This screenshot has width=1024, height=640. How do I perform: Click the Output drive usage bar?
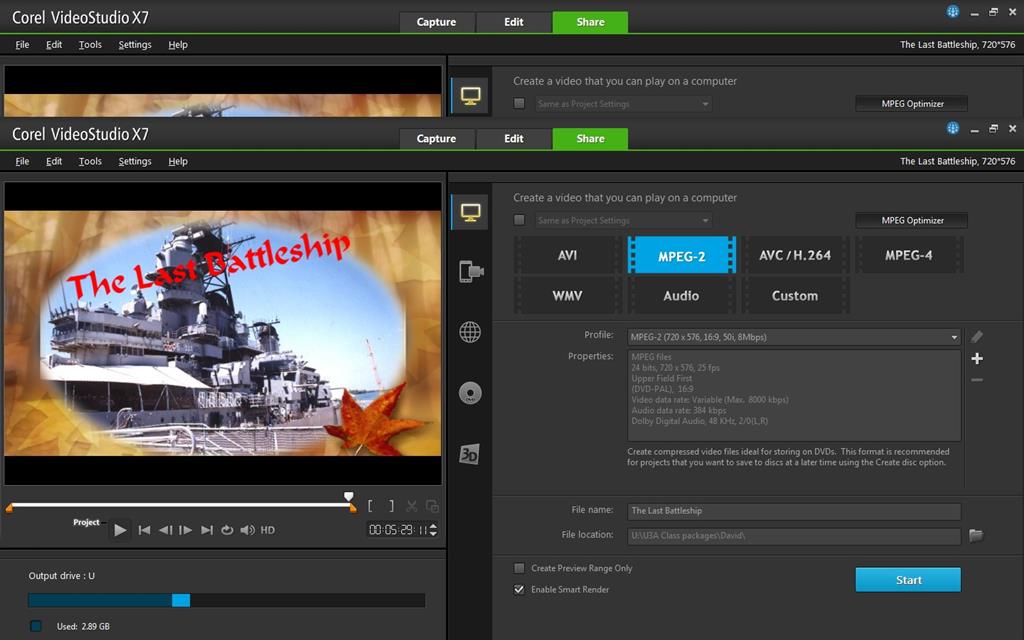pyautogui.click(x=227, y=600)
